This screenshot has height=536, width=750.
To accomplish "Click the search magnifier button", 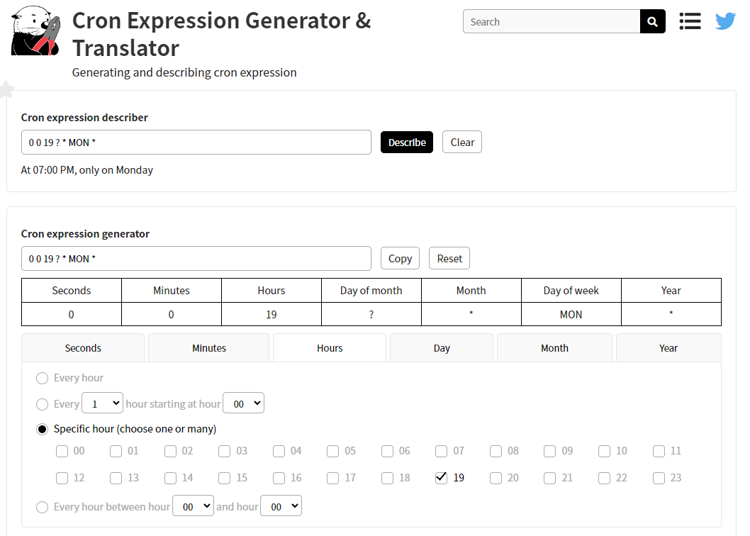I will coord(652,22).
